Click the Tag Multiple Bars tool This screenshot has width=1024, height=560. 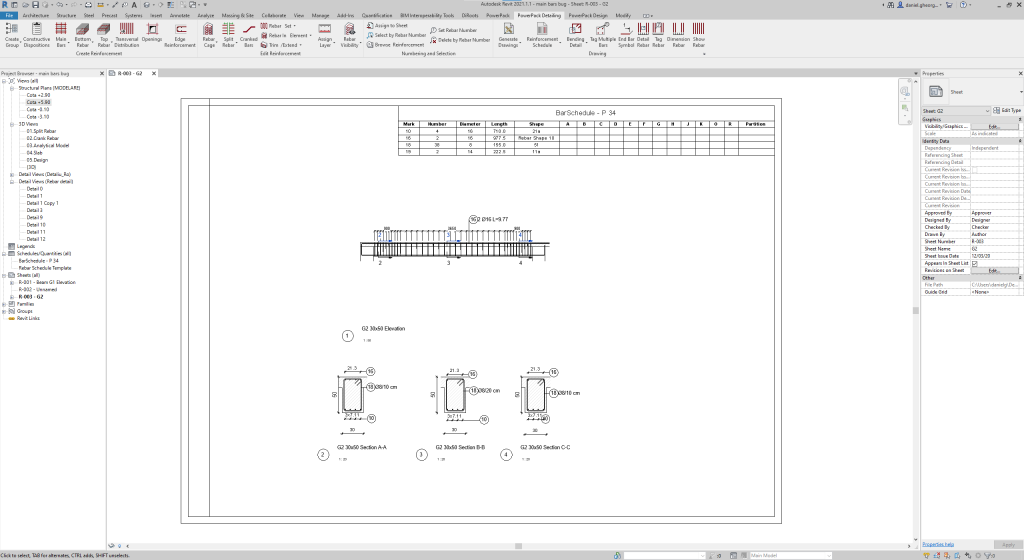coord(603,35)
